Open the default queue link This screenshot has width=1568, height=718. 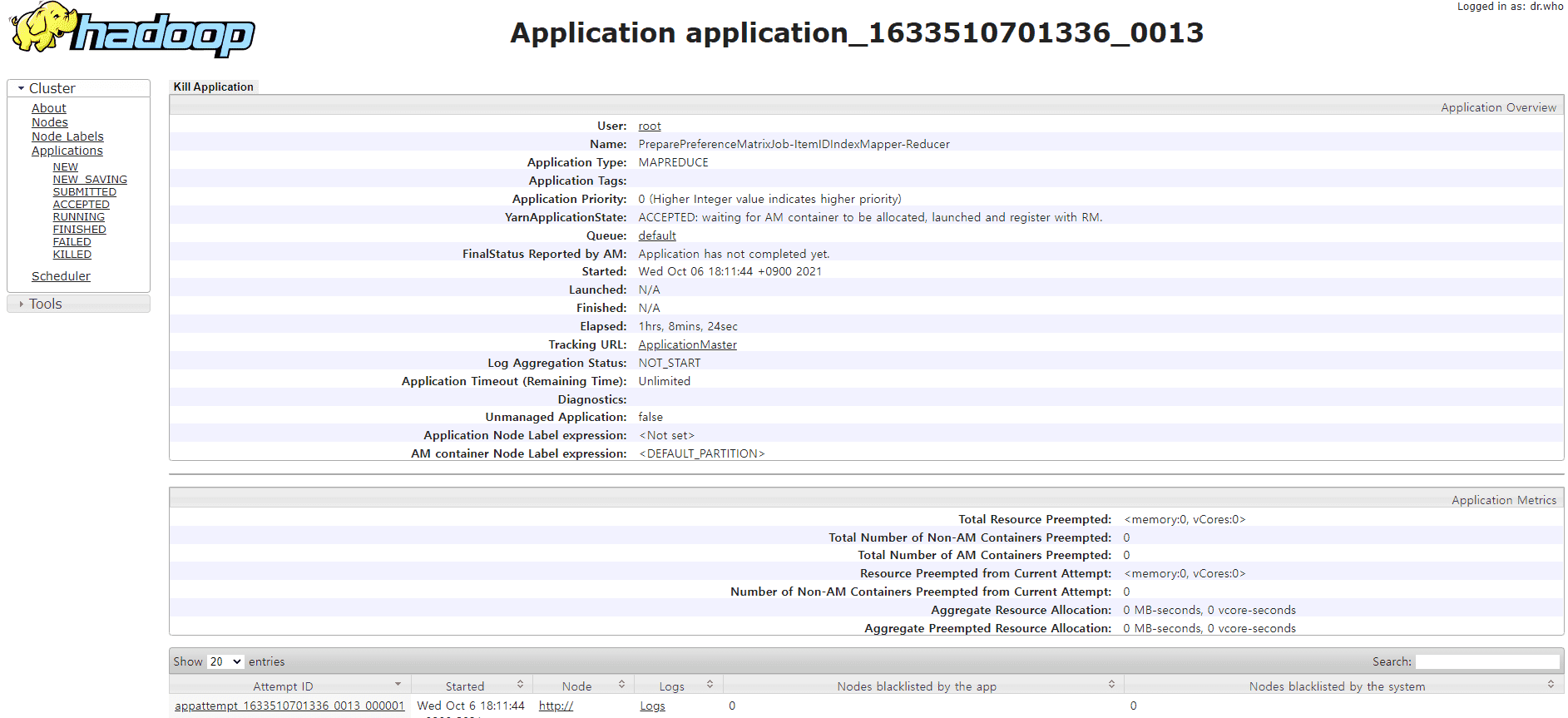(x=657, y=235)
